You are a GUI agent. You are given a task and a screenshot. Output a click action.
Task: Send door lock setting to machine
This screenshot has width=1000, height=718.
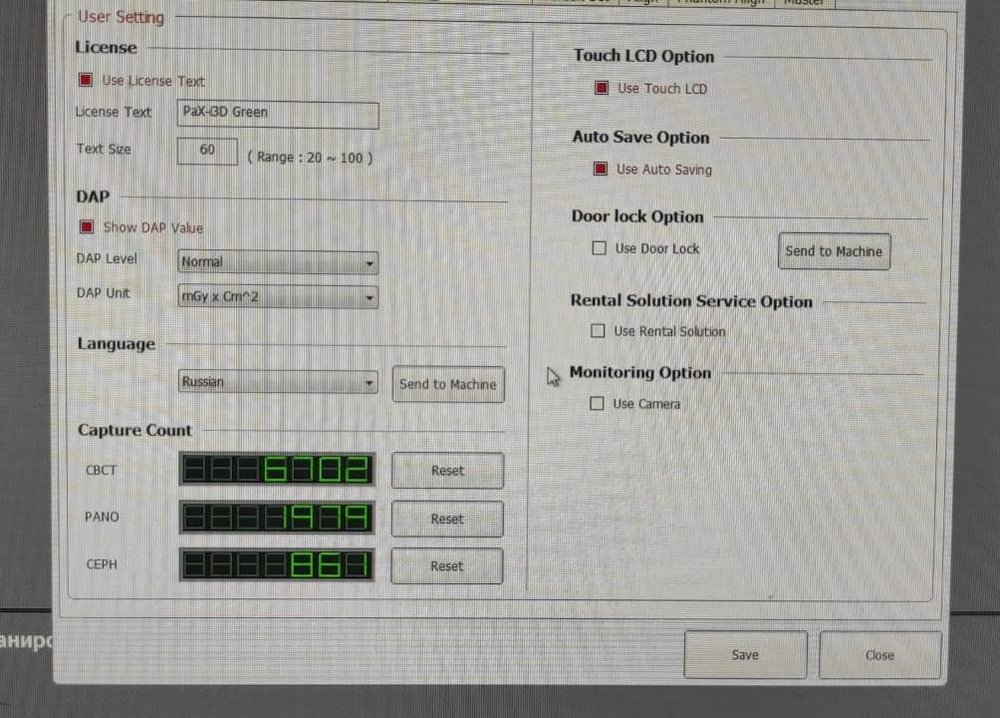tap(834, 251)
